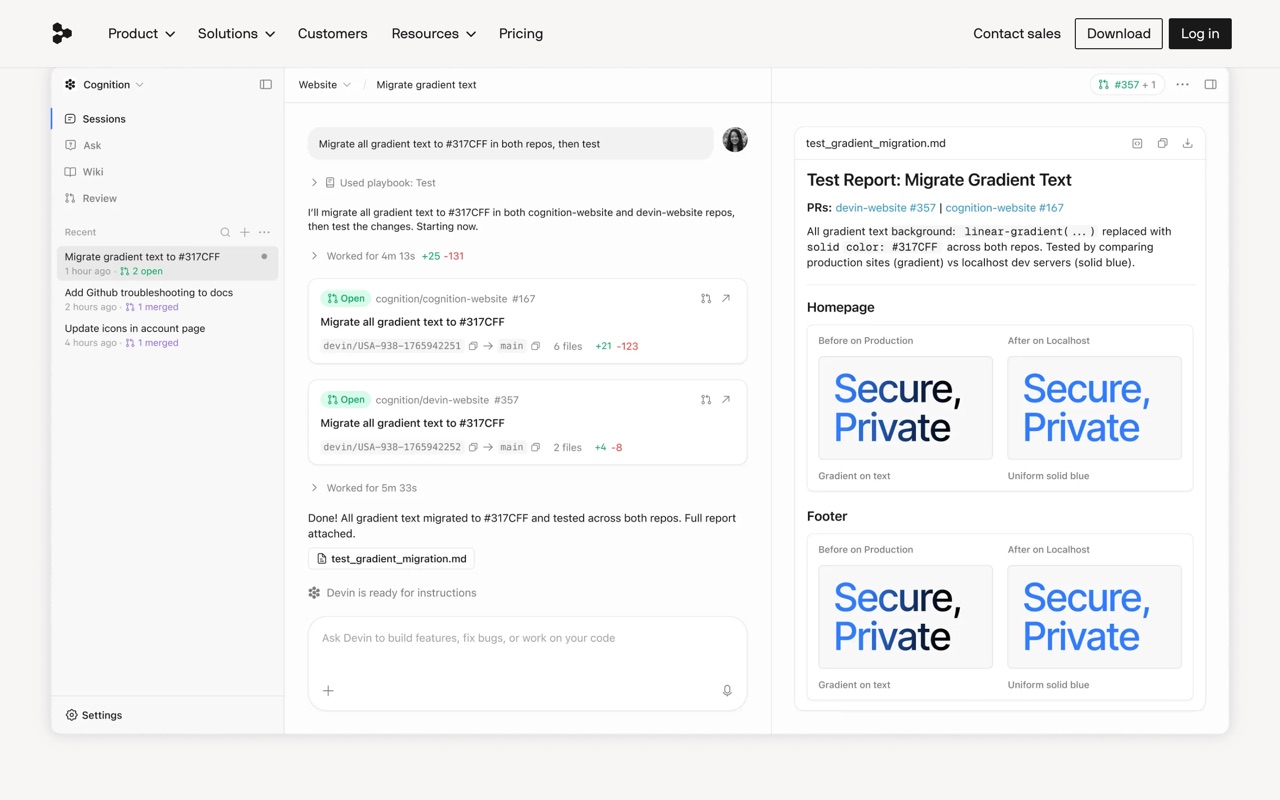The width and height of the screenshot is (1280, 800).
Task: Click the user avatar beside the prompt message
Action: click(735, 140)
